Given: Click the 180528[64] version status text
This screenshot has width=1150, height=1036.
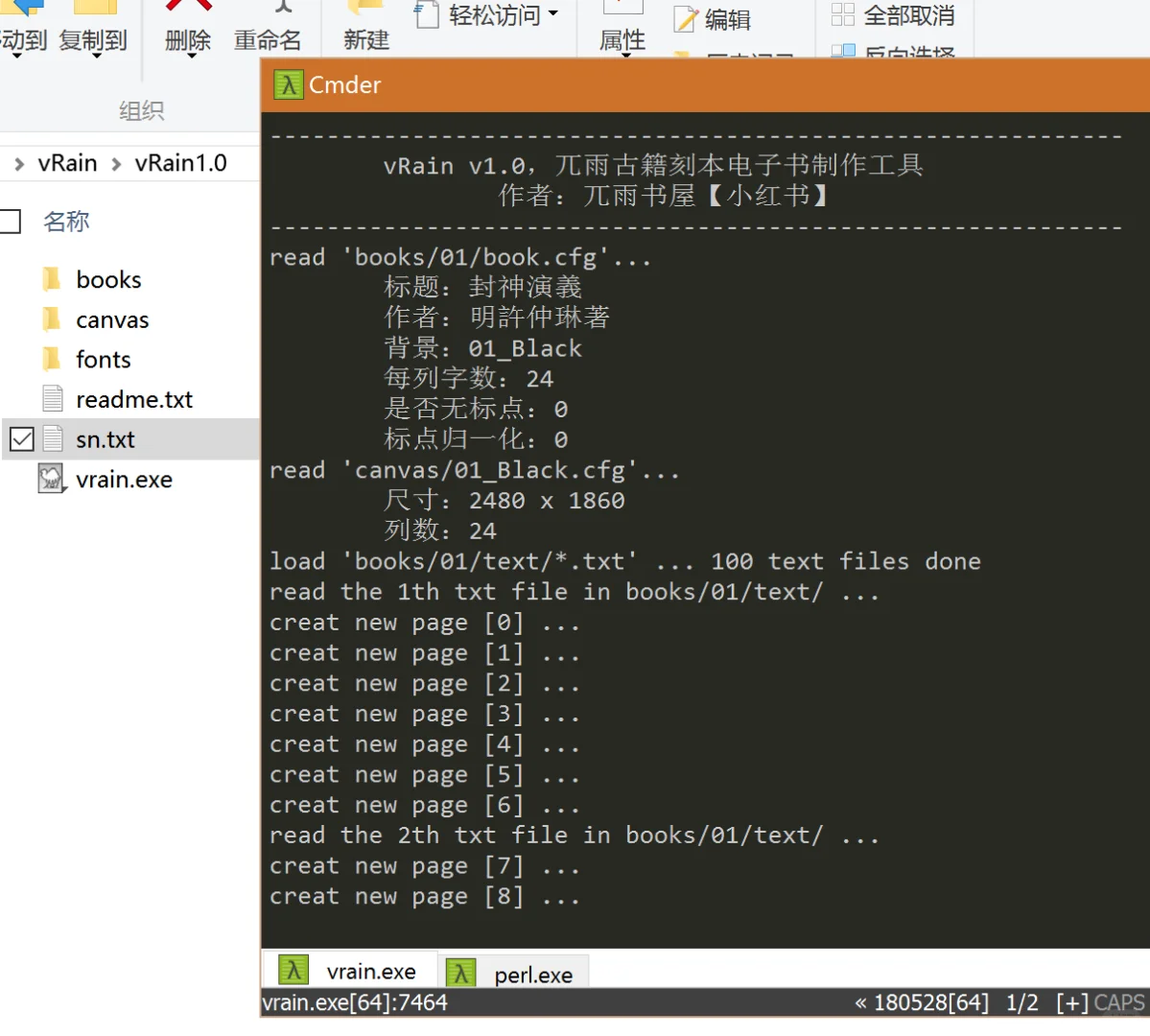Looking at the screenshot, I should click(930, 1002).
